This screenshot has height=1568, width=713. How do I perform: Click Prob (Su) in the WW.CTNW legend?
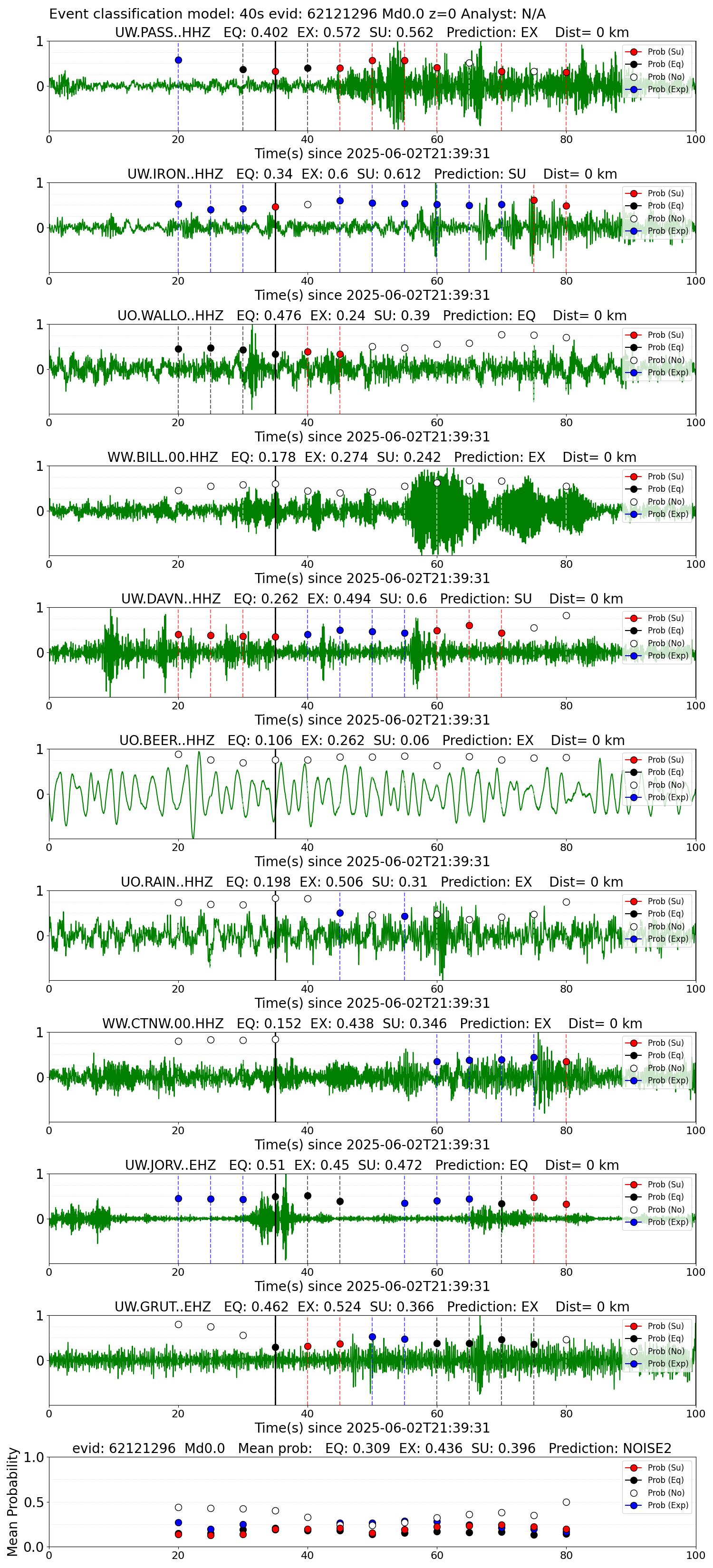coord(665,1042)
